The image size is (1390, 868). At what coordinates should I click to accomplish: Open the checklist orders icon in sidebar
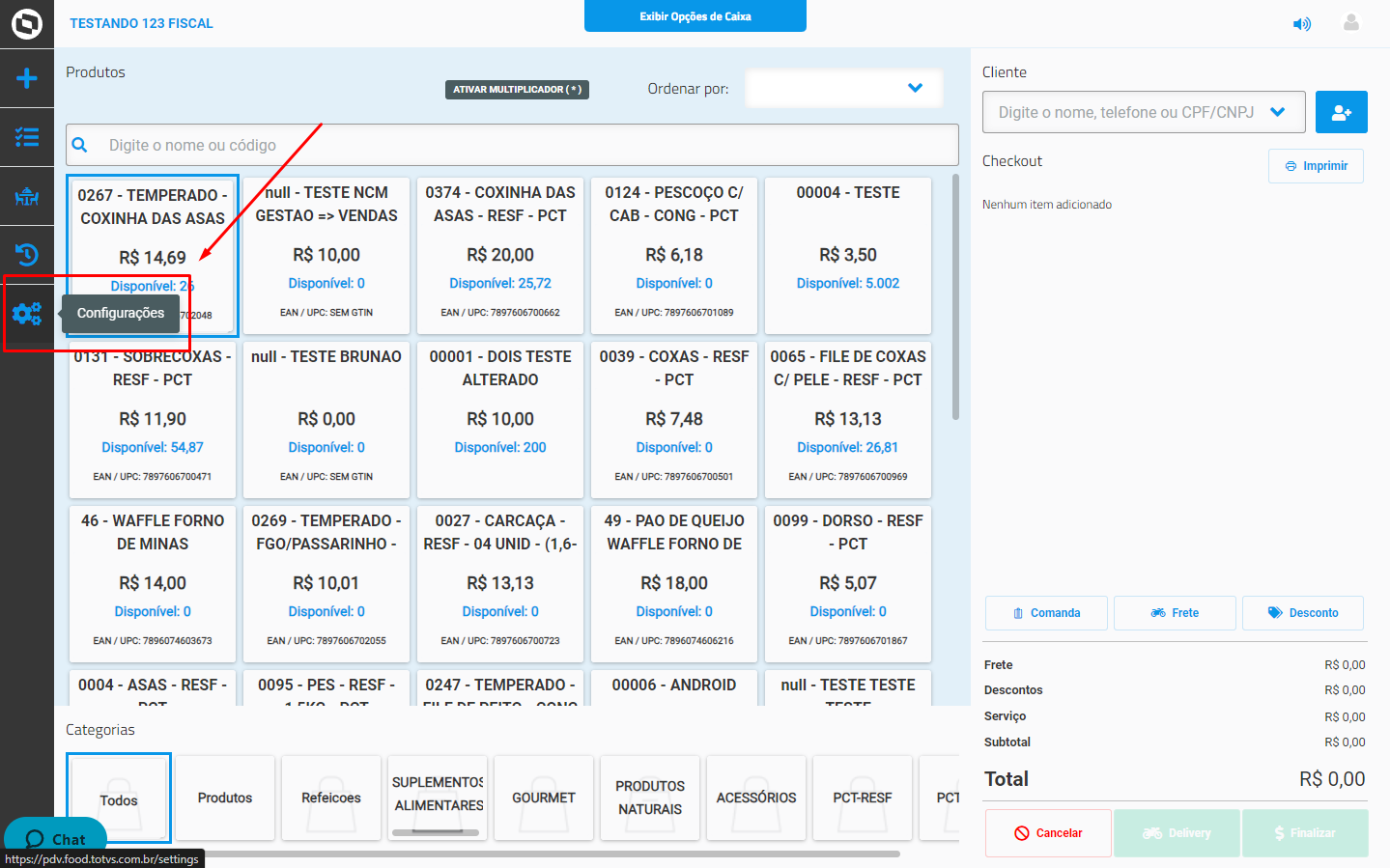[27, 137]
